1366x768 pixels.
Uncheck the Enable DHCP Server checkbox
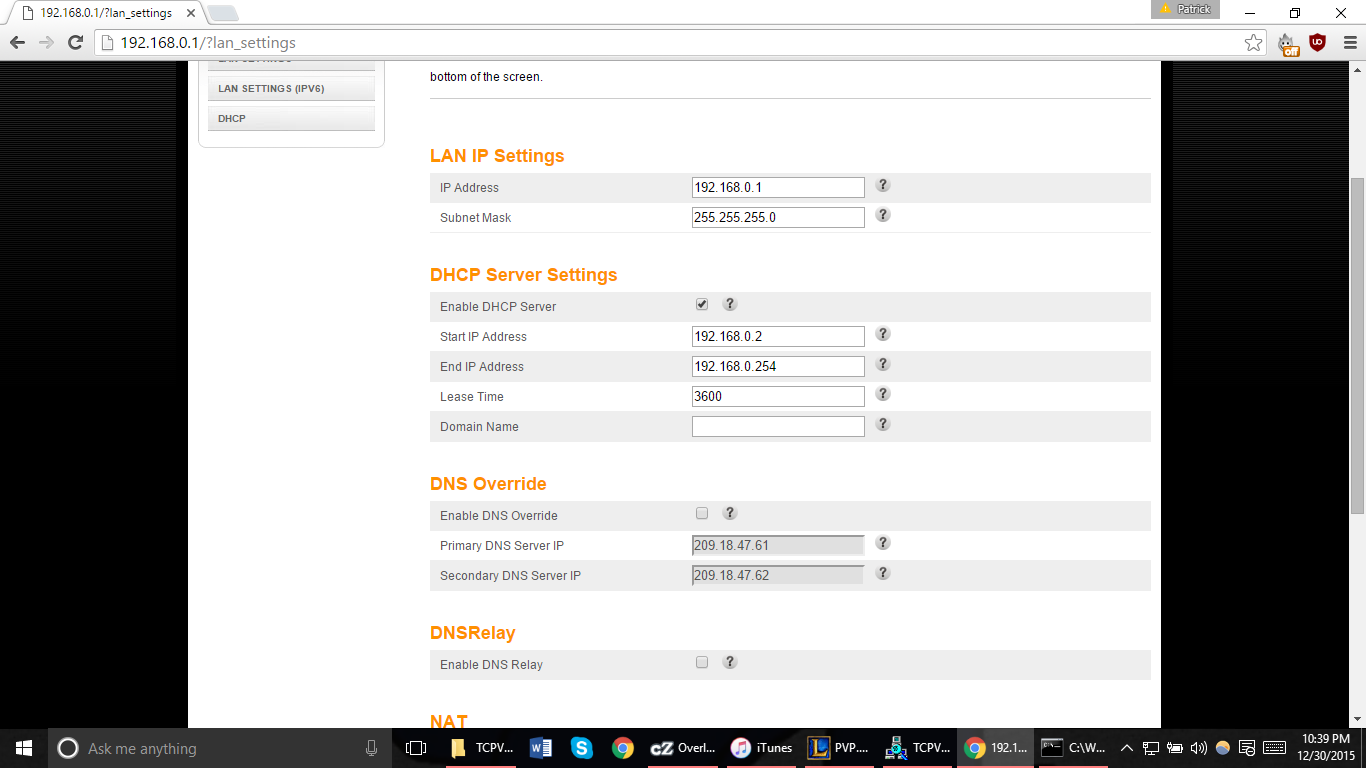pyautogui.click(x=702, y=304)
